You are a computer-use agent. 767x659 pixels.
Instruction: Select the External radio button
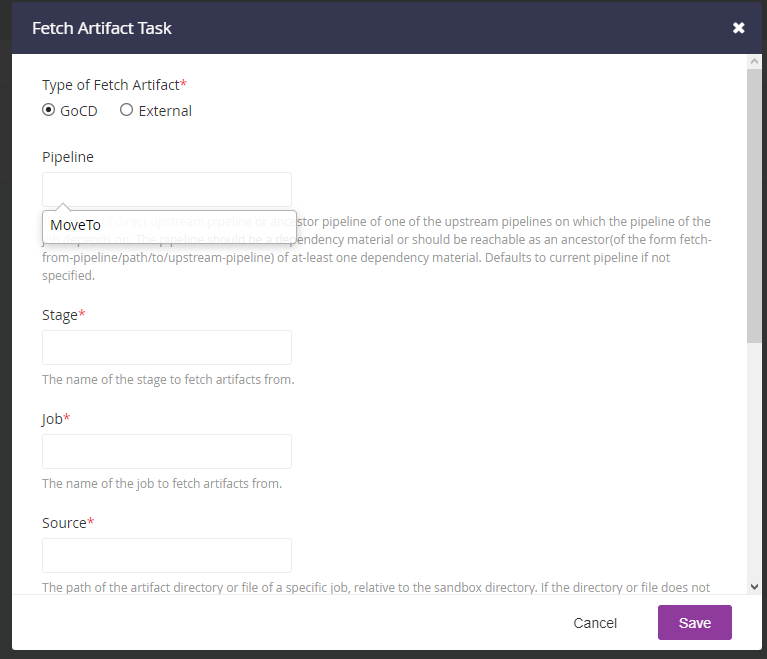click(x=126, y=110)
